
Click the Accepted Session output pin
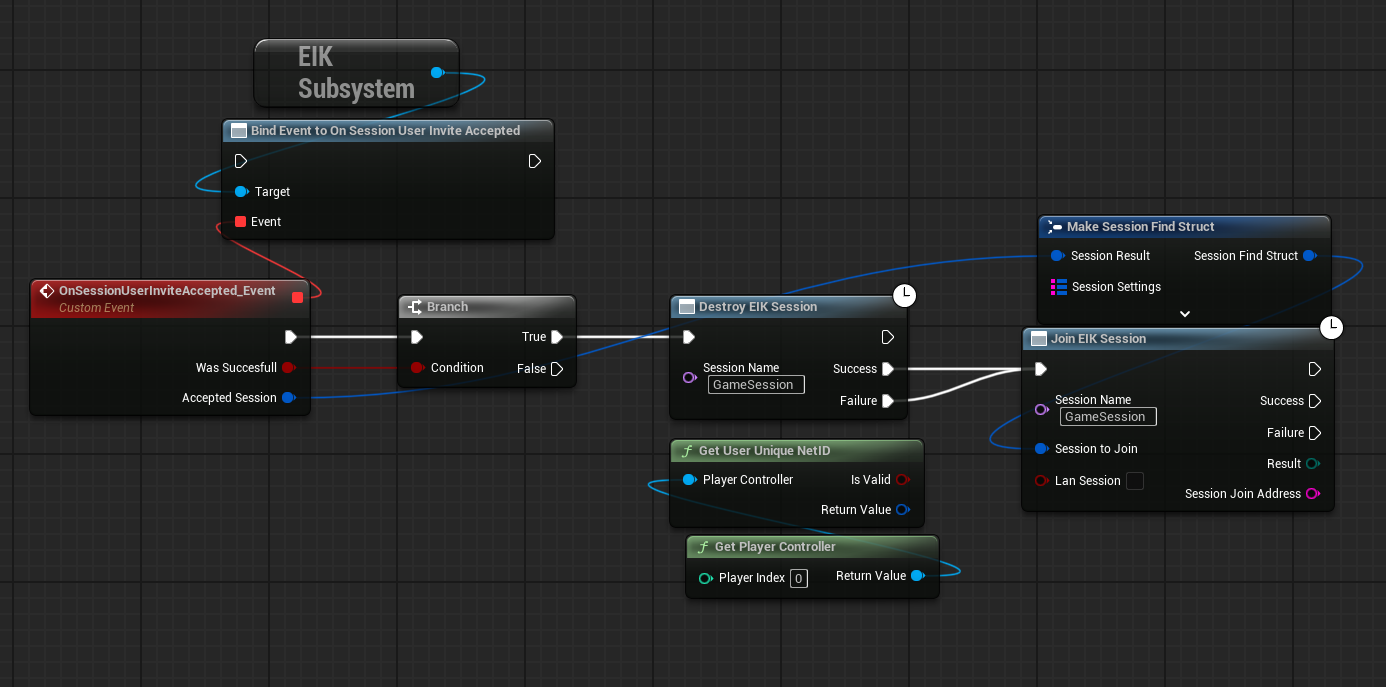288,398
